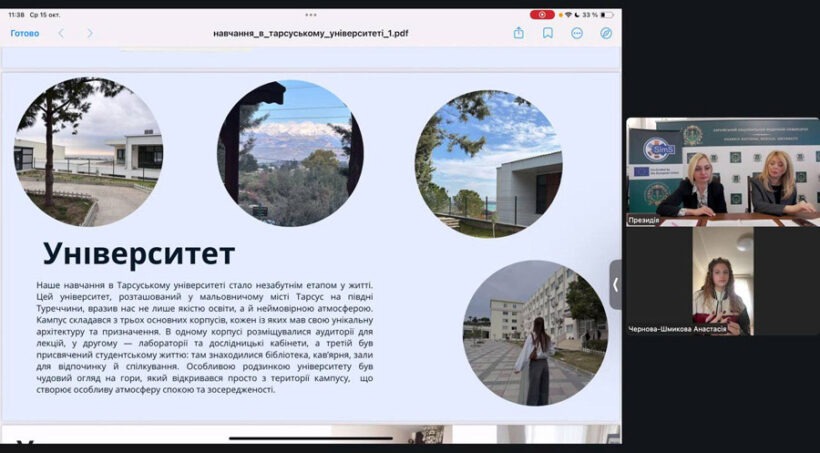The height and width of the screenshot is (453, 820).
Task: Tap the Університет heading
Action: point(138,254)
